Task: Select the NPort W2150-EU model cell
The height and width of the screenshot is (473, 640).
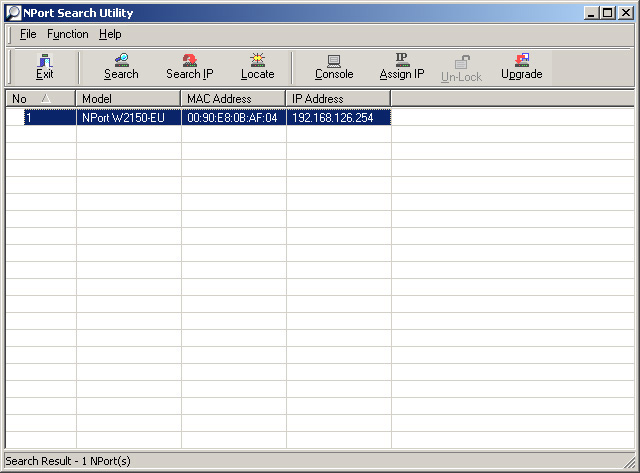Action: point(123,118)
